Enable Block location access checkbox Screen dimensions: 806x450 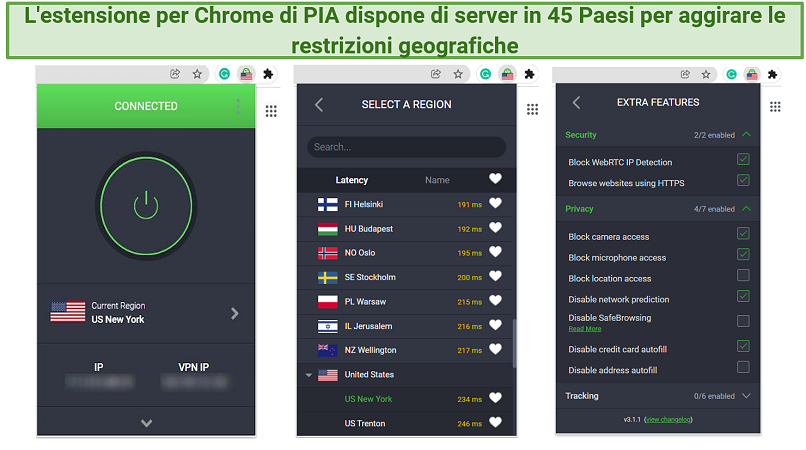point(743,275)
